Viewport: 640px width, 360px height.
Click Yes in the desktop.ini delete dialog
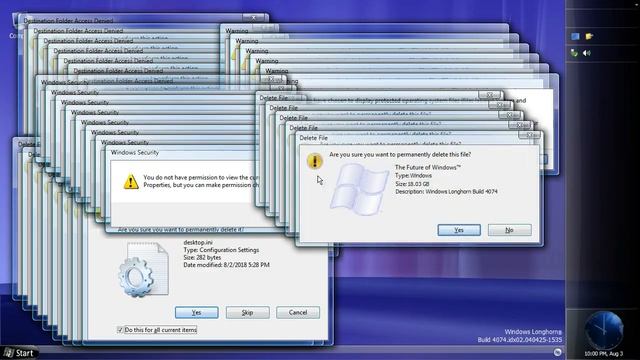tap(196, 313)
